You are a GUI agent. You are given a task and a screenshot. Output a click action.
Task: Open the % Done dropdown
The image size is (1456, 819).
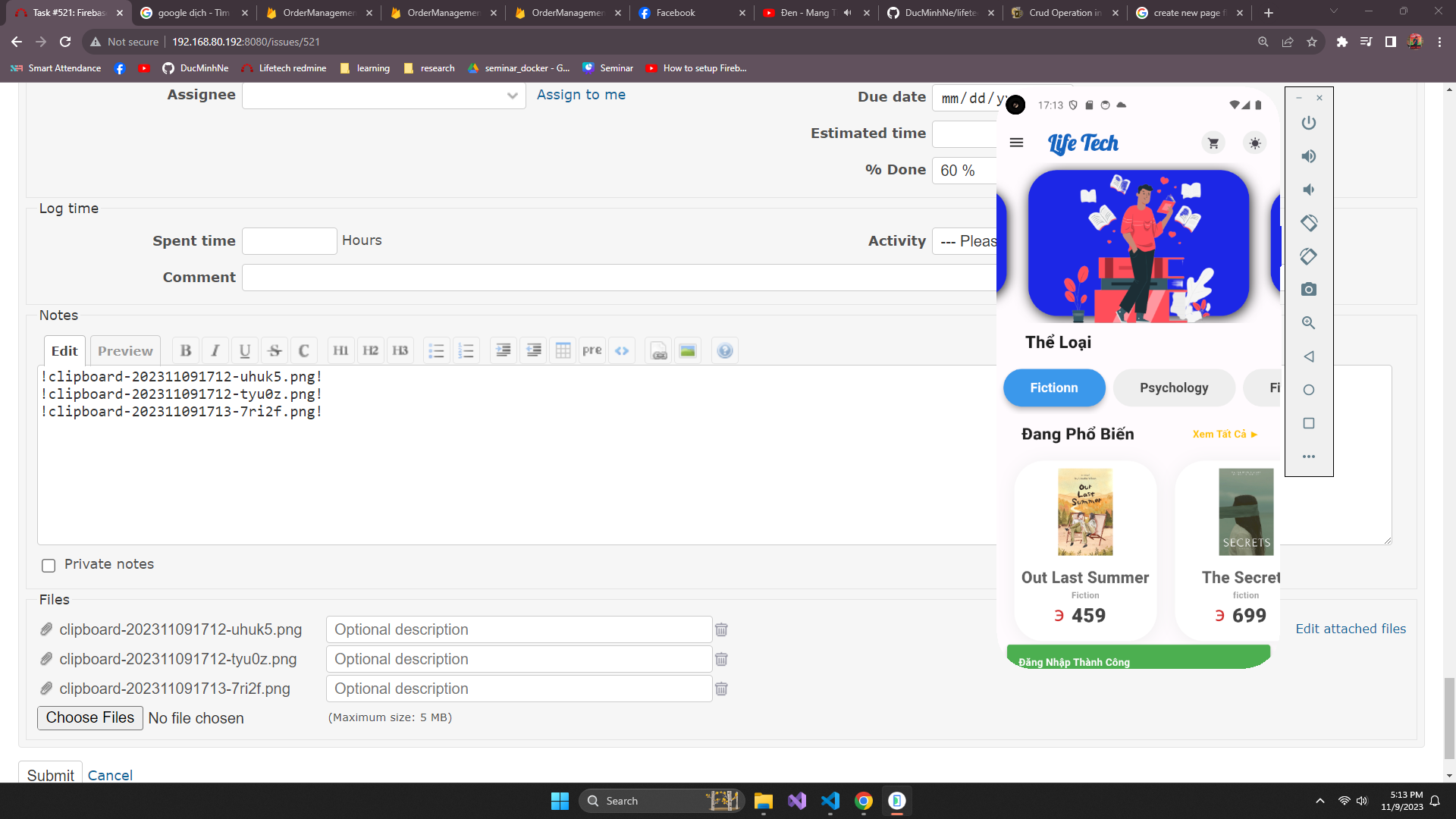[963, 171]
